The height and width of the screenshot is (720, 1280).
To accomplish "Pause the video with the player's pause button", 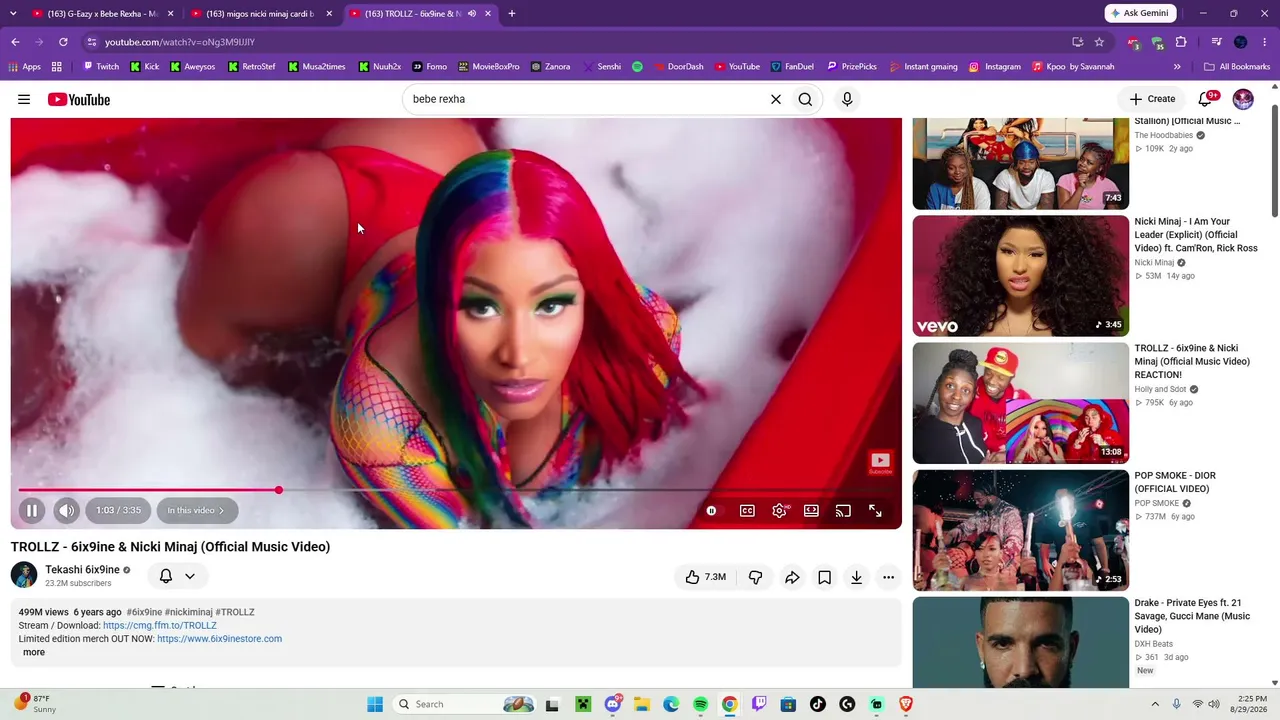I will [31, 511].
